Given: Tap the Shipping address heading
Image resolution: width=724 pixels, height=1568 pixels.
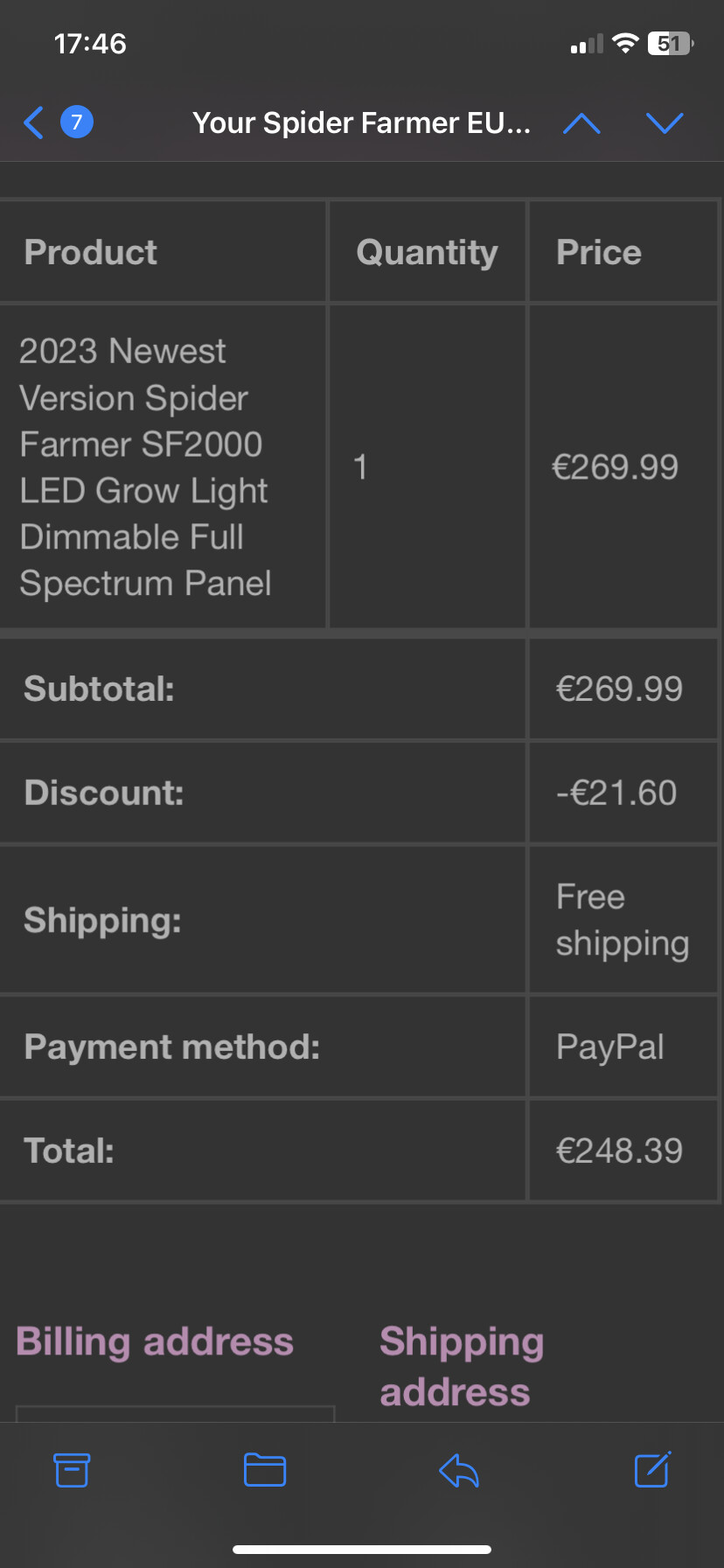Looking at the screenshot, I should [x=462, y=1366].
